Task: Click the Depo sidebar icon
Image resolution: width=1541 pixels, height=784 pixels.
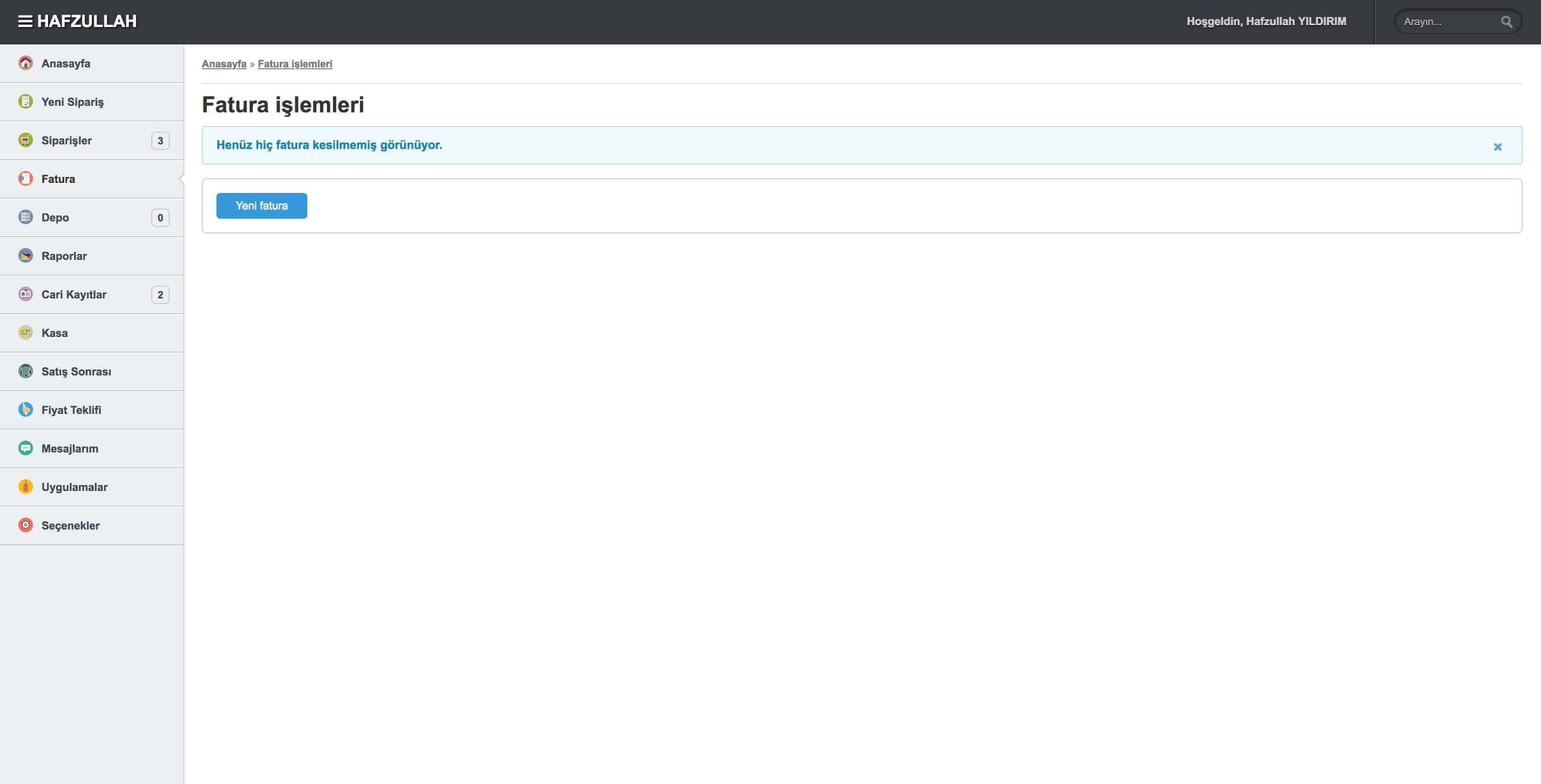Action: pyautogui.click(x=25, y=217)
